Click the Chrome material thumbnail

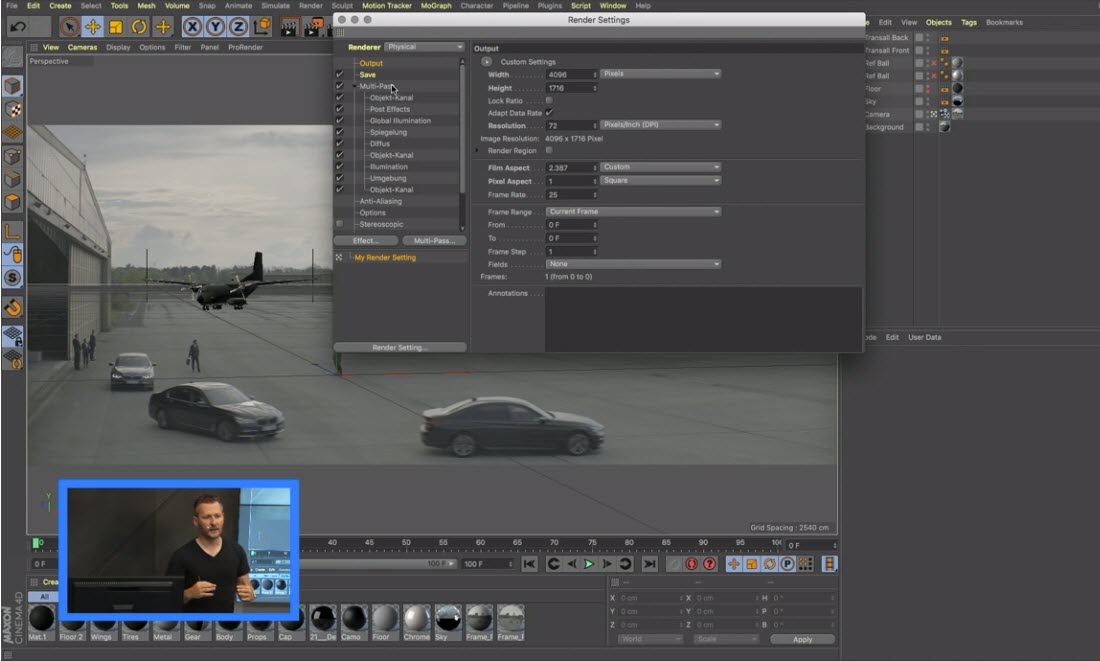click(416, 619)
